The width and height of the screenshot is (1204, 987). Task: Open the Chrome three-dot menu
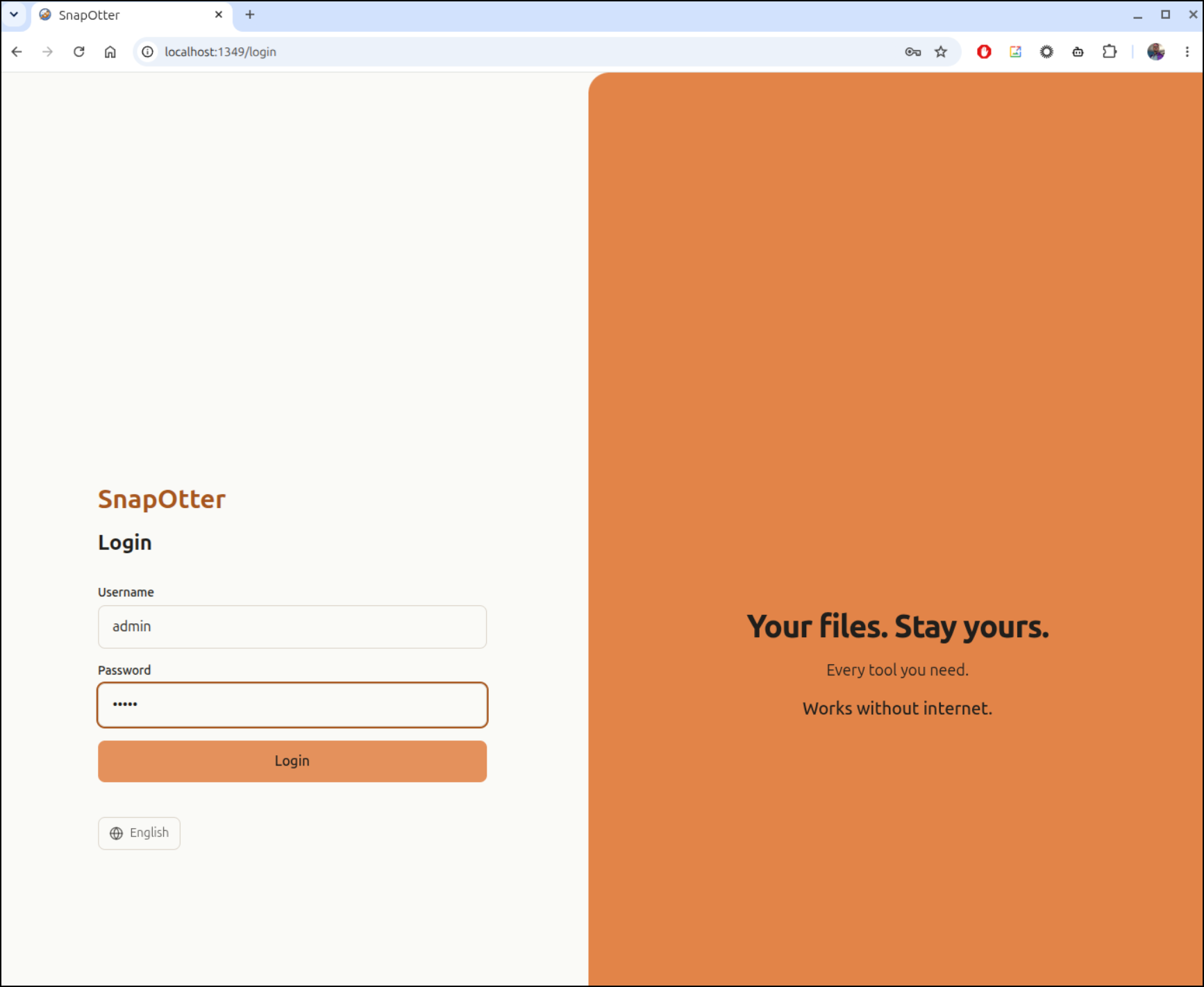click(1187, 52)
